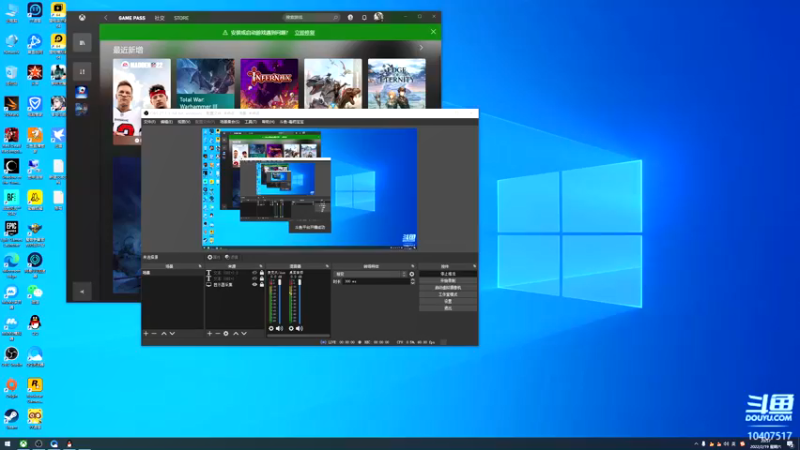The width and height of the screenshot is (800, 450).
Task: Open Xbox sidebar library button
Action: (x=82, y=43)
